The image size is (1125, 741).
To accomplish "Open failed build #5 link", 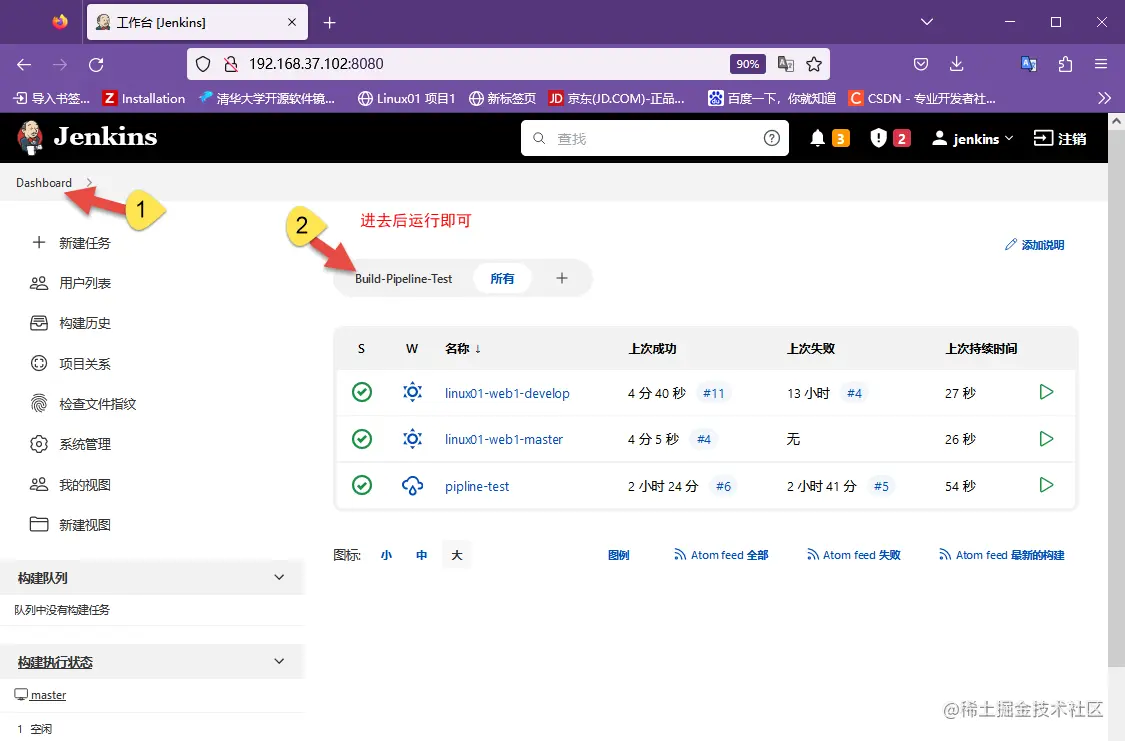I will click(x=881, y=486).
